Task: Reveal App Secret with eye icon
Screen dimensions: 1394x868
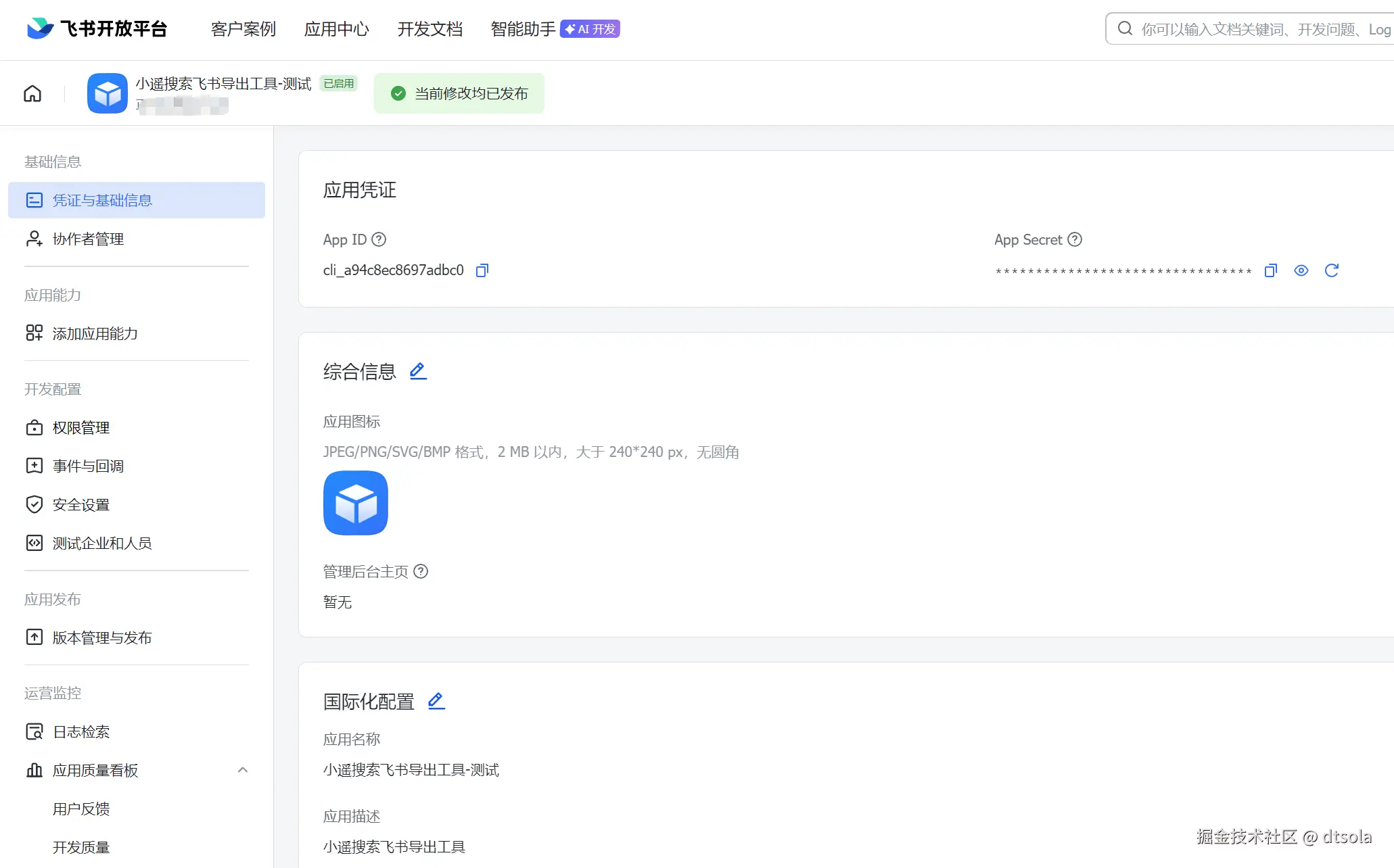Action: pyautogui.click(x=1301, y=270)
